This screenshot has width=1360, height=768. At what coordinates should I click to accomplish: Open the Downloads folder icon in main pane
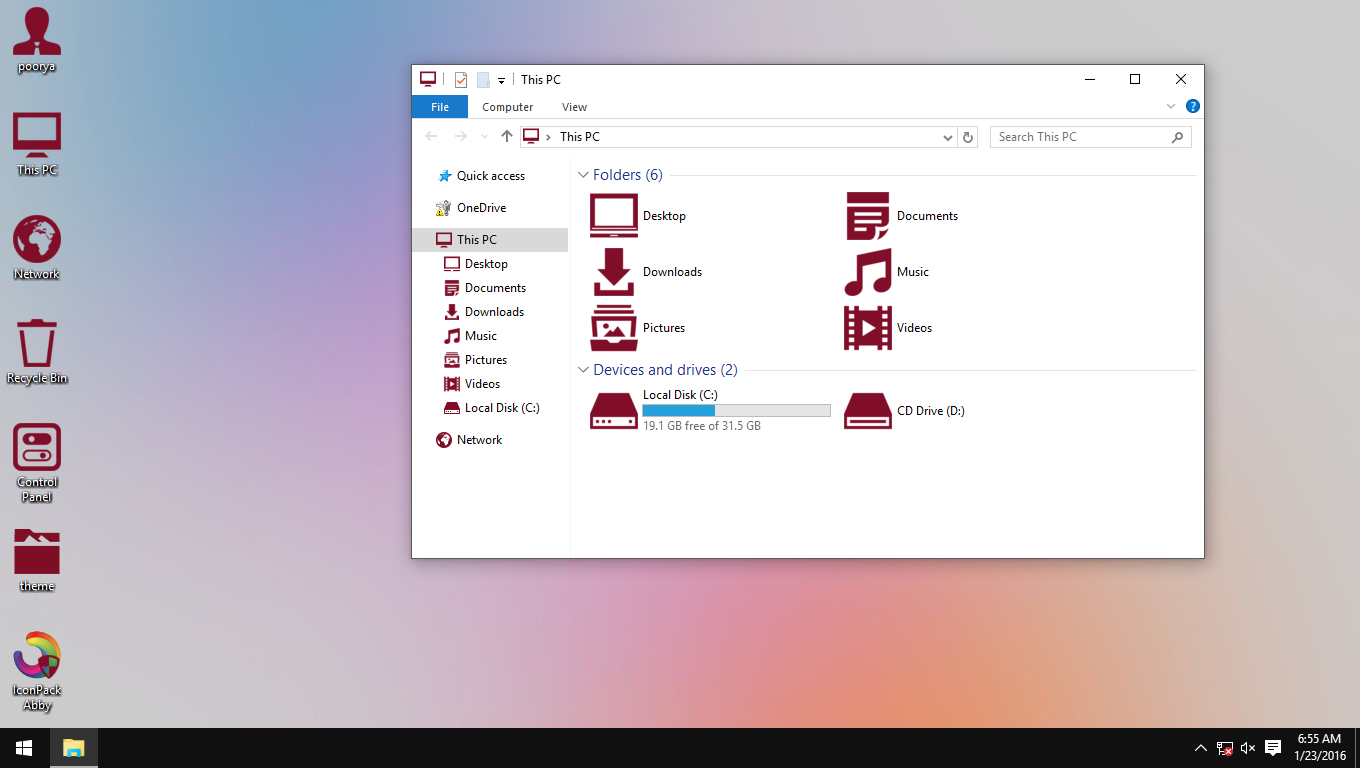pyautogui.click(x=613, y=272)
